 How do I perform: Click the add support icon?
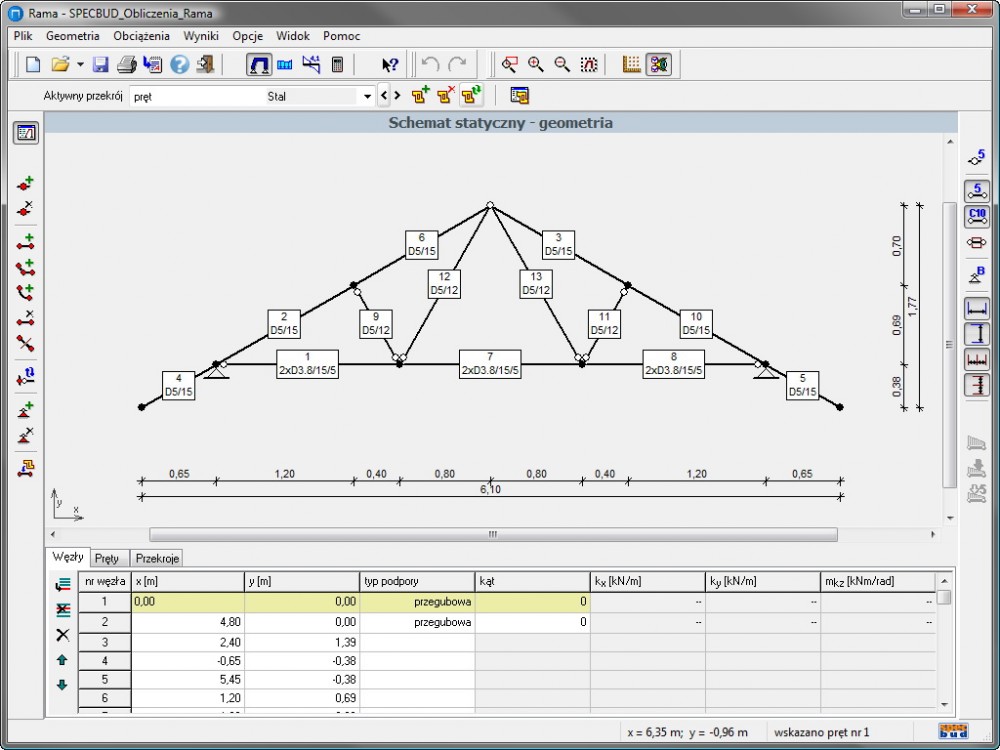(x=26, y=410)
